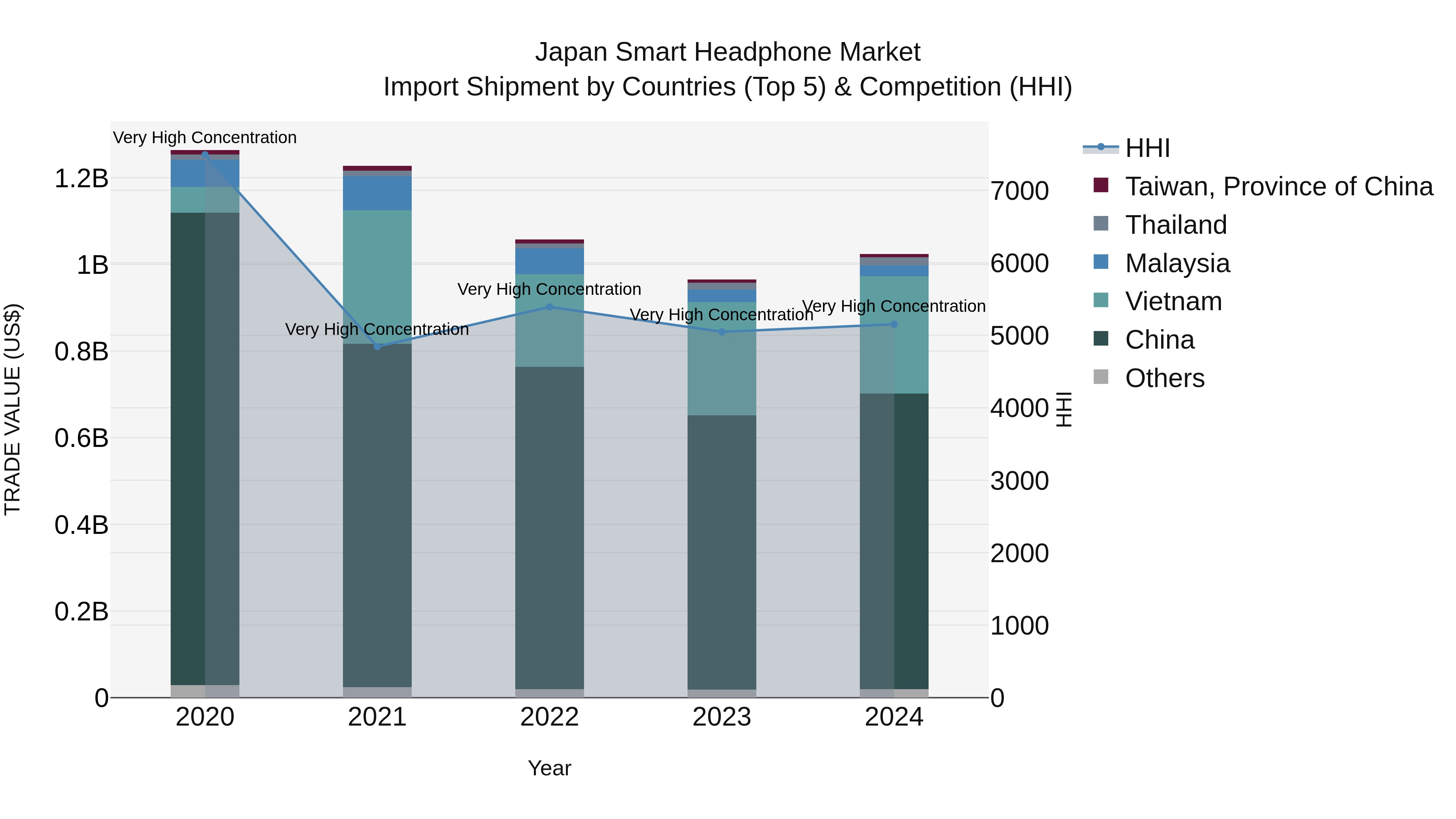
Task: Click the 'Very High Concentration' annotation for 2022
Action: (549, 289)
